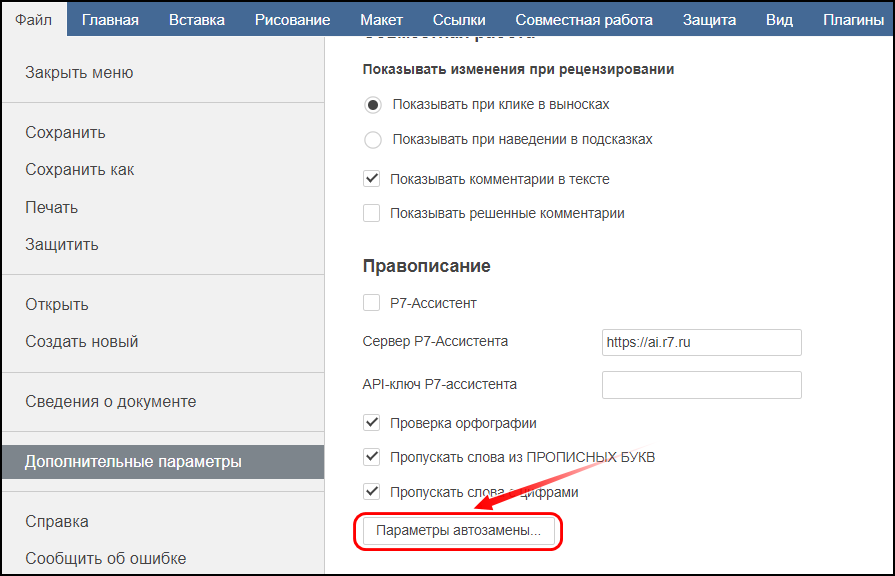This screenshot has width=895, height=576.
Task: Focus the API-ключ Р7-ассистента field
Action: coord(702,385)
